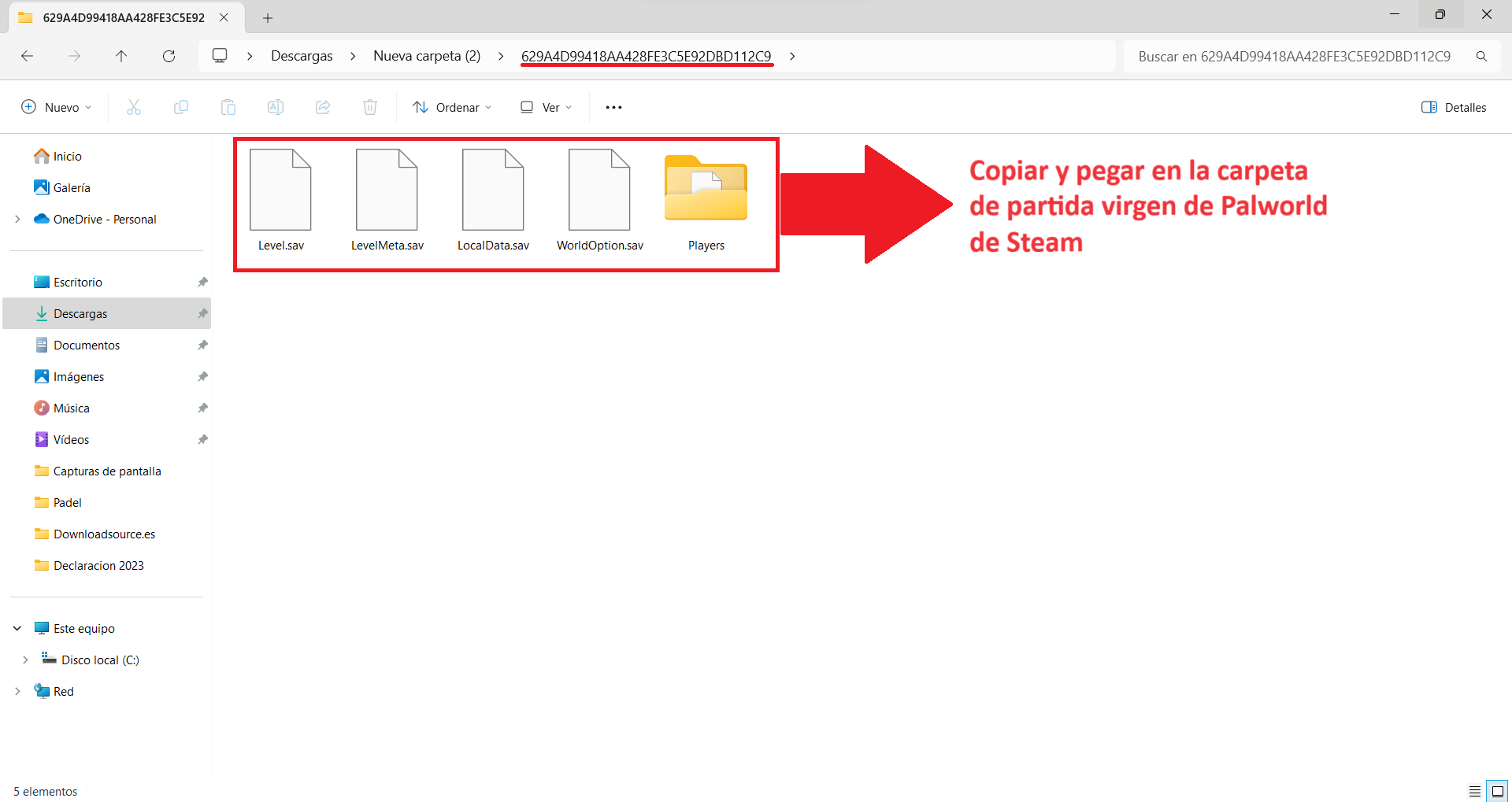
Task: Expand Disco local (C:) tree node
Action: (25, 660)
